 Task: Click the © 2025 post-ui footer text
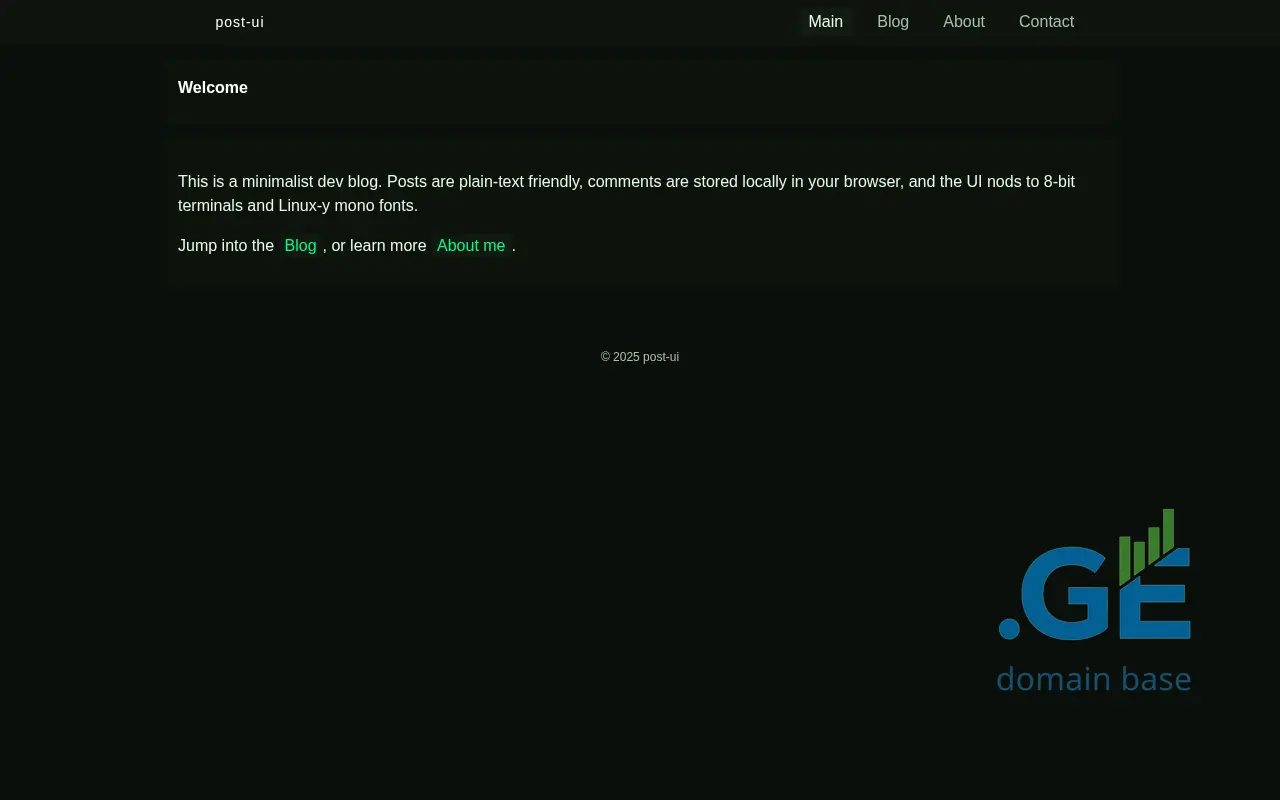(x=640, y=357)
